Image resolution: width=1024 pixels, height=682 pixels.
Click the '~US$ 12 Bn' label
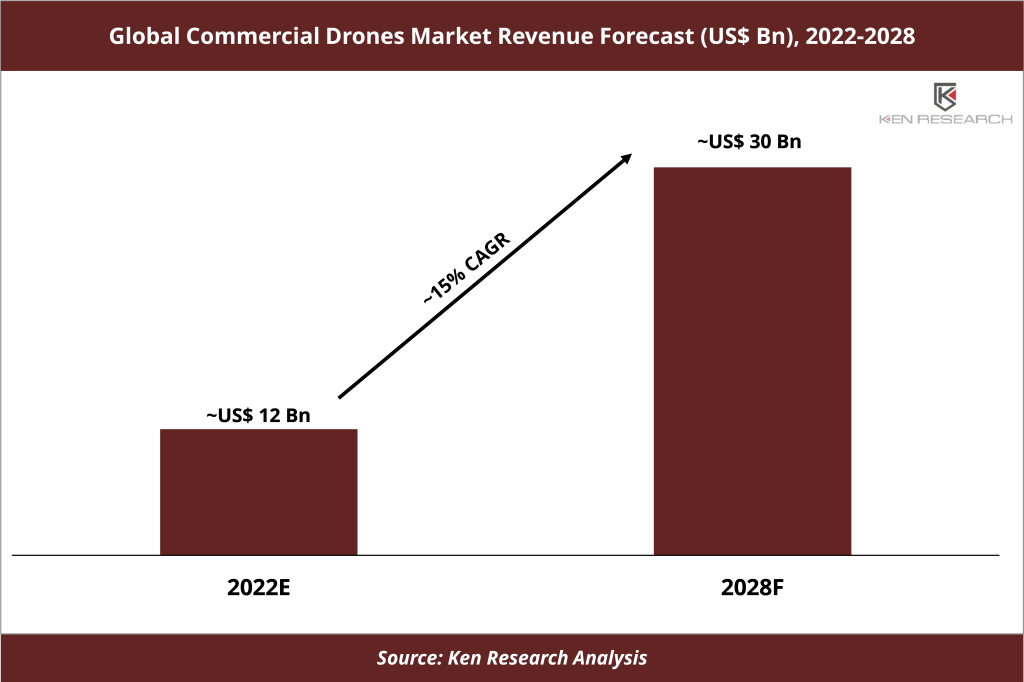click(259, 415)
